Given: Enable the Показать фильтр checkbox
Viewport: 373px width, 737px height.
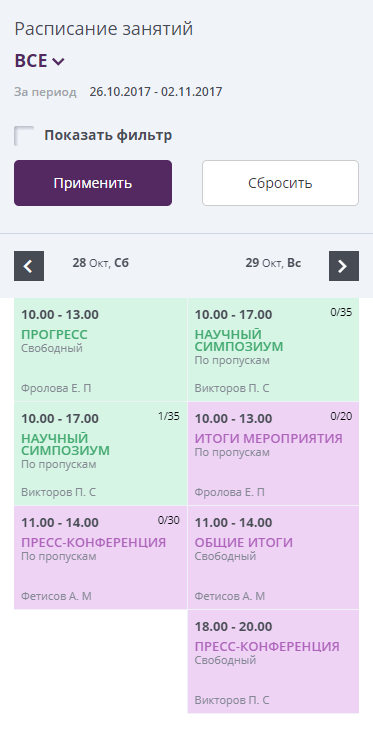Looking at the screenshot, I should 24,136.
